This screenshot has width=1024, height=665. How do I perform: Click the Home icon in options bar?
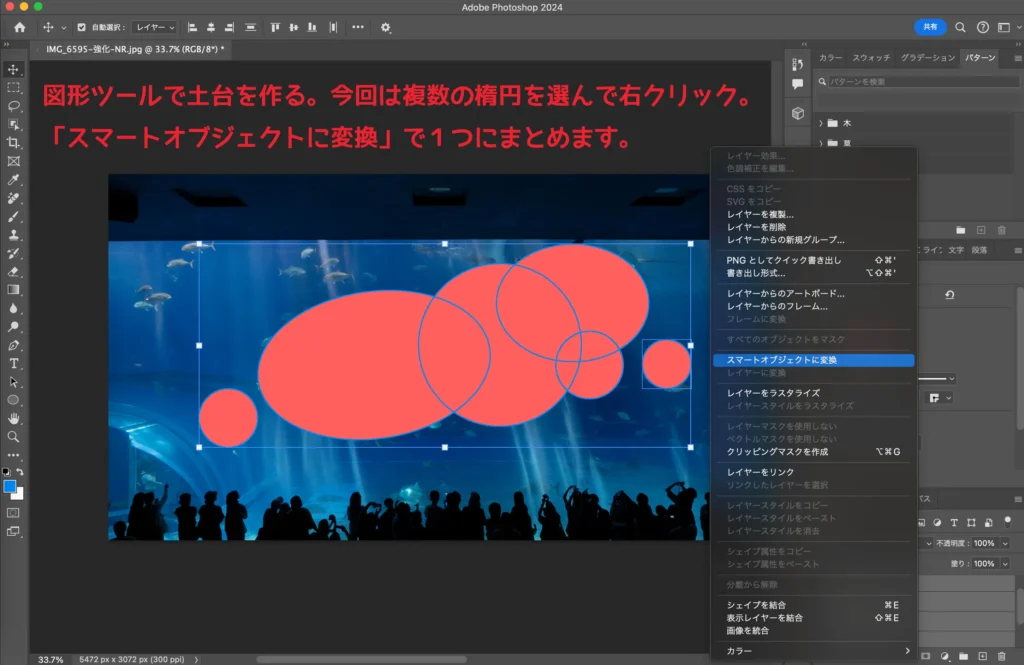coord(19,27)
